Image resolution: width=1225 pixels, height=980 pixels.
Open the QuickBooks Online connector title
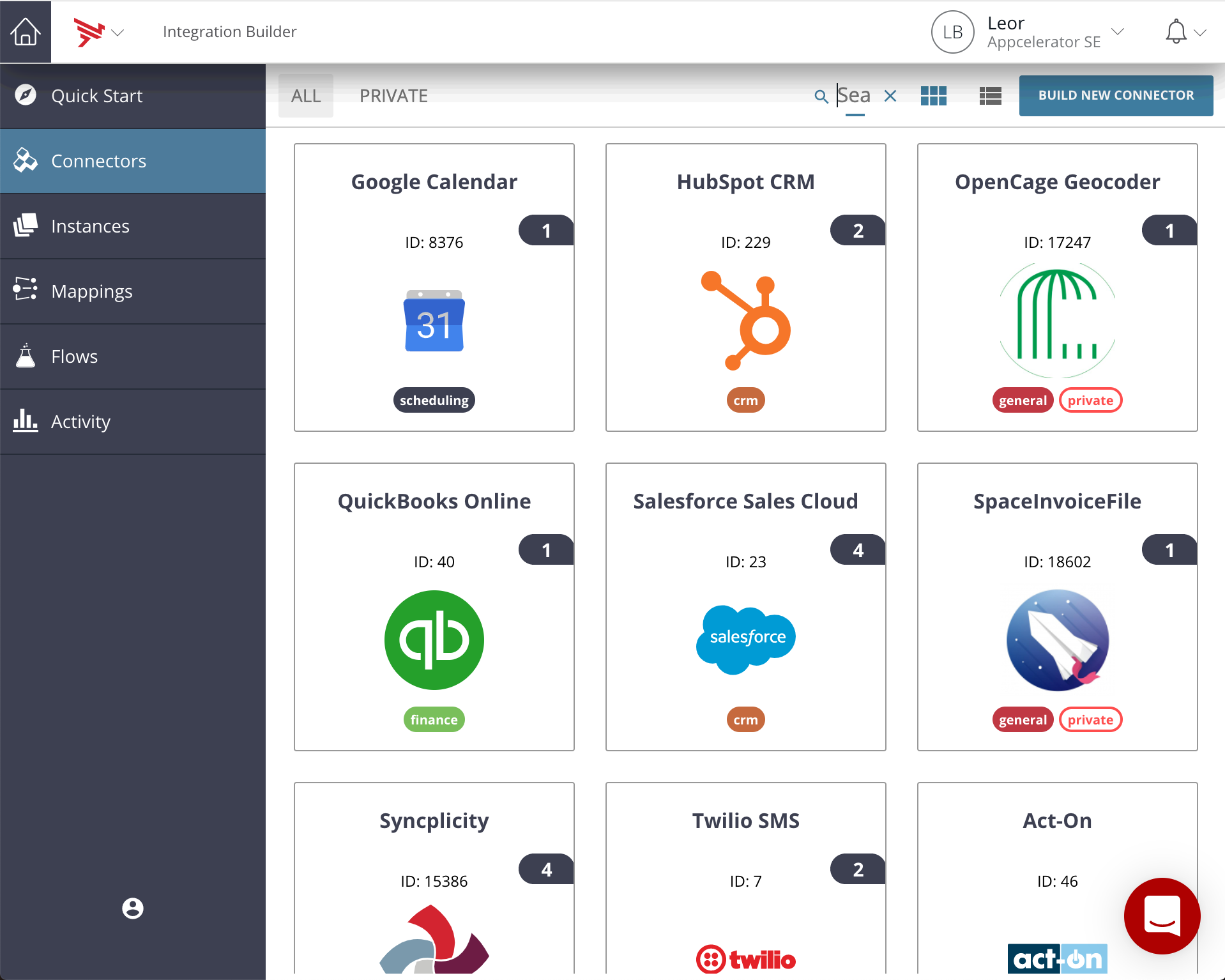pyautogui.click(x=434, y=501)
